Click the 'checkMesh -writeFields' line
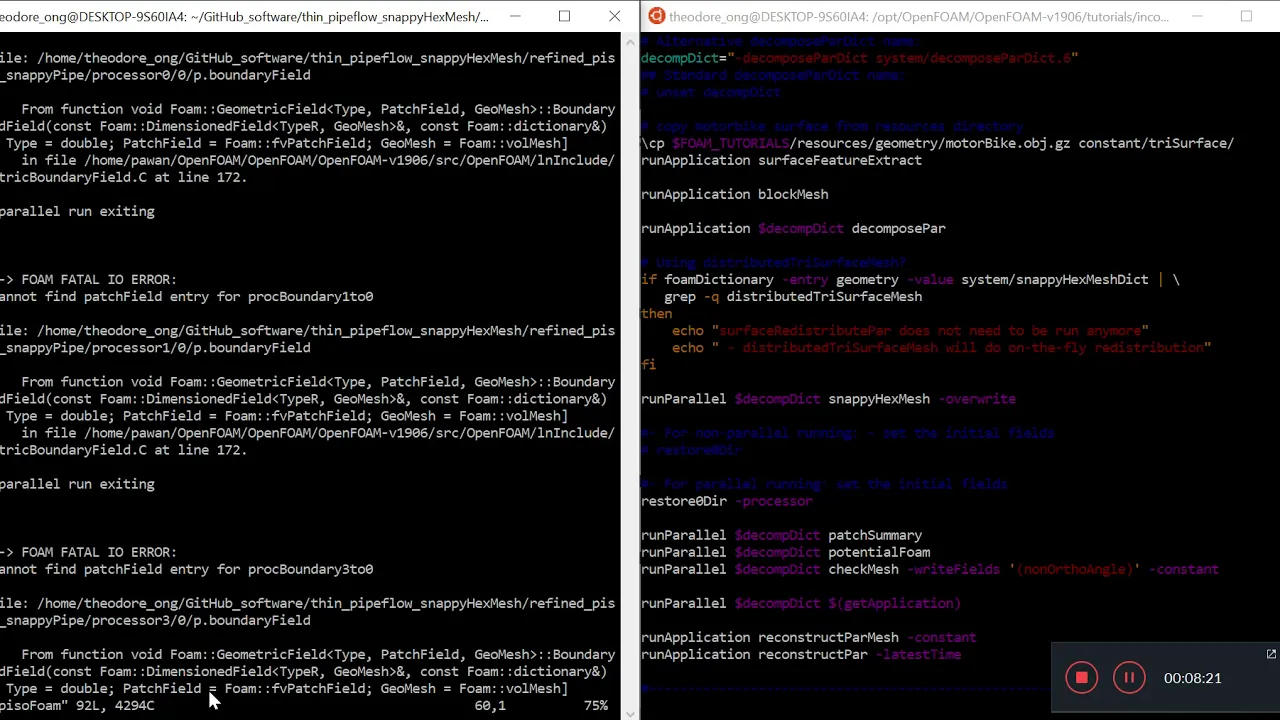The width and height of the screenshot is (1280, 720). pos(929,569)
